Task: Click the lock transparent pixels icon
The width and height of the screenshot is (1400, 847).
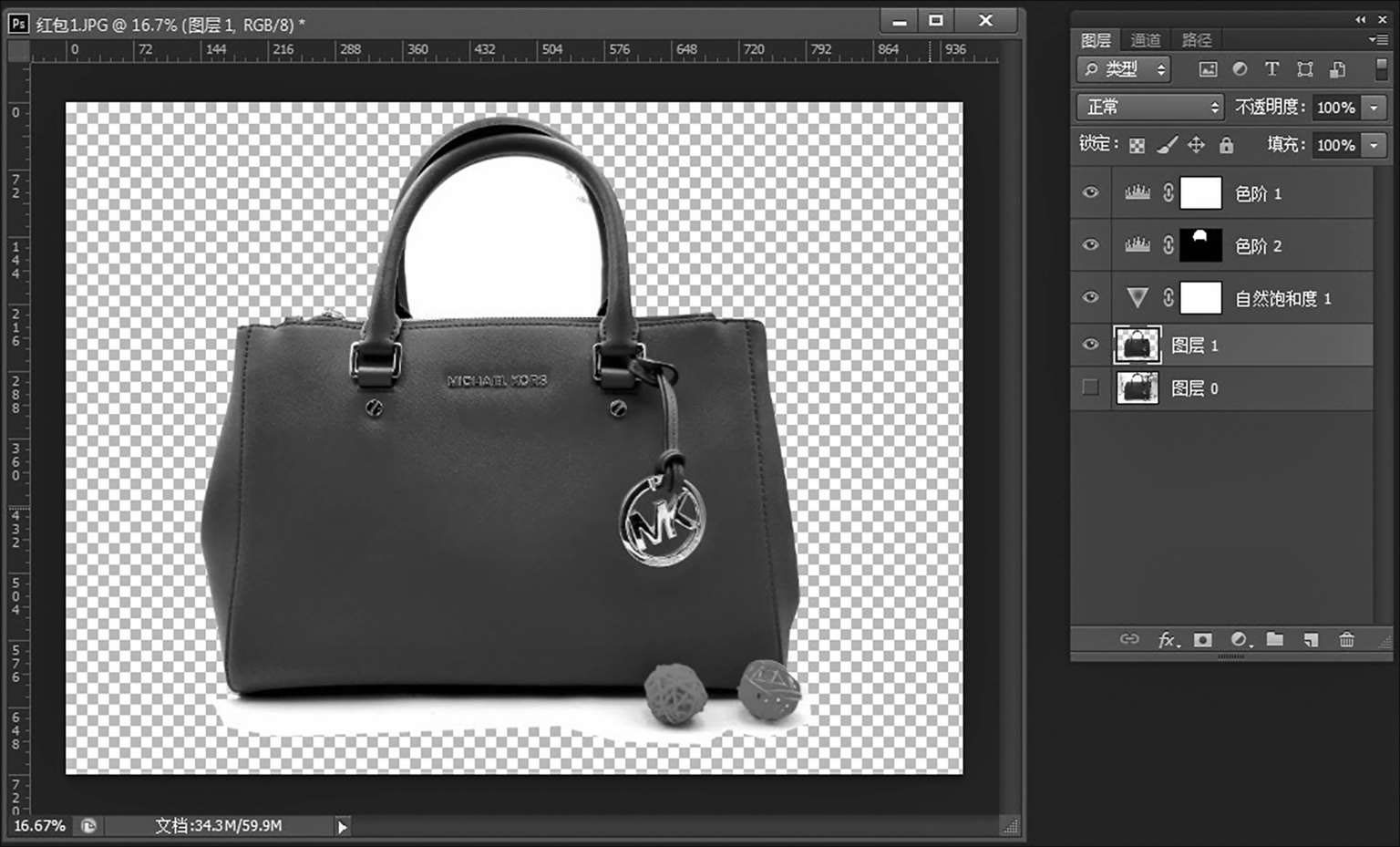Action: 1137,145
